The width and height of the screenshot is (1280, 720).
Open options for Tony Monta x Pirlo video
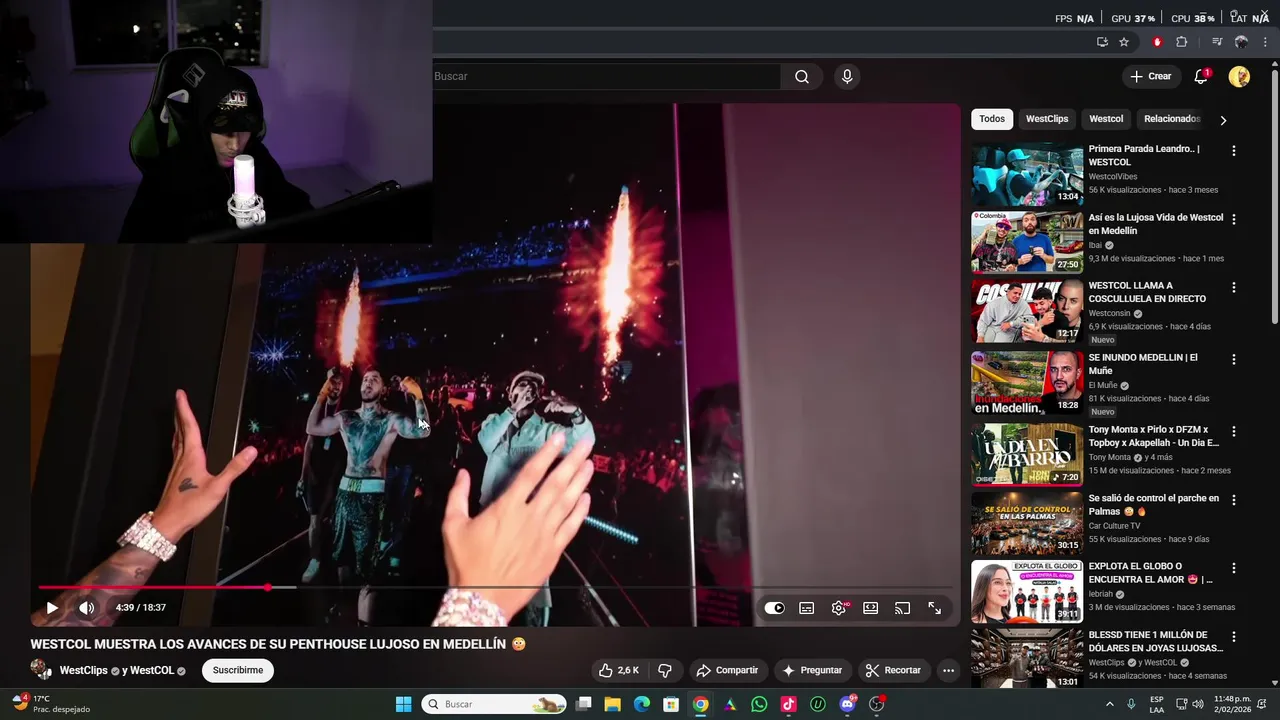pos(1233,431)
